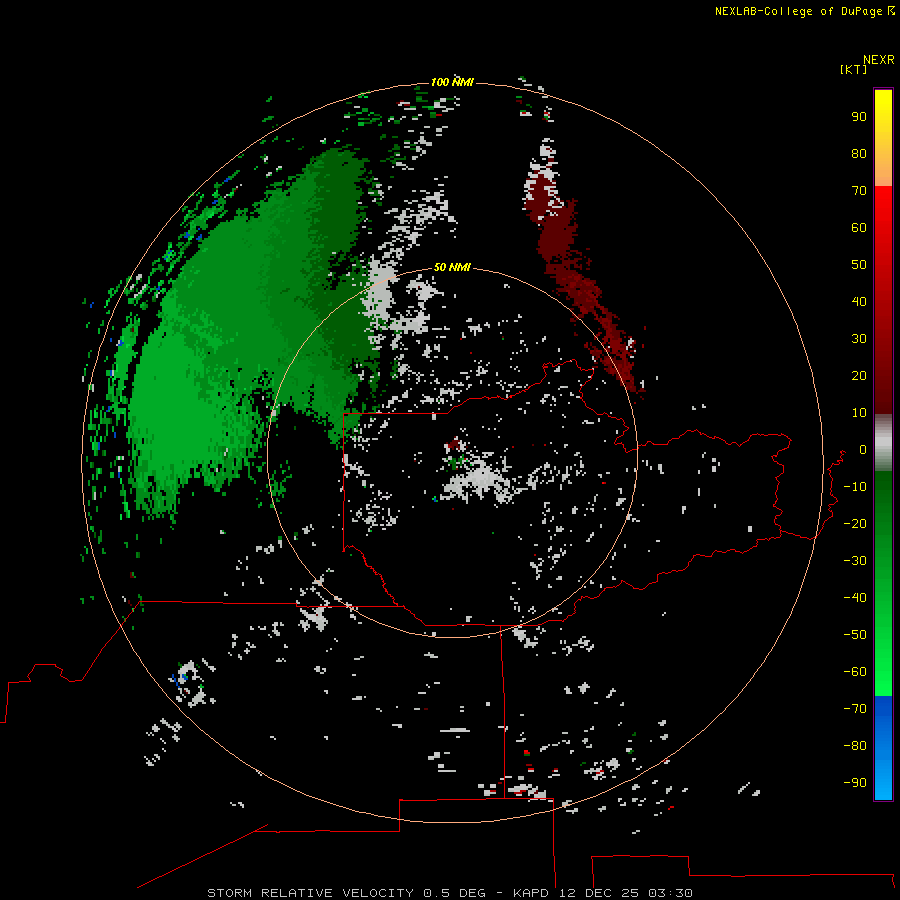Click the NEXR label above the scale
The width and height of the screenshot is (900, 900).
pyautogui.click(x=879, y=60)
